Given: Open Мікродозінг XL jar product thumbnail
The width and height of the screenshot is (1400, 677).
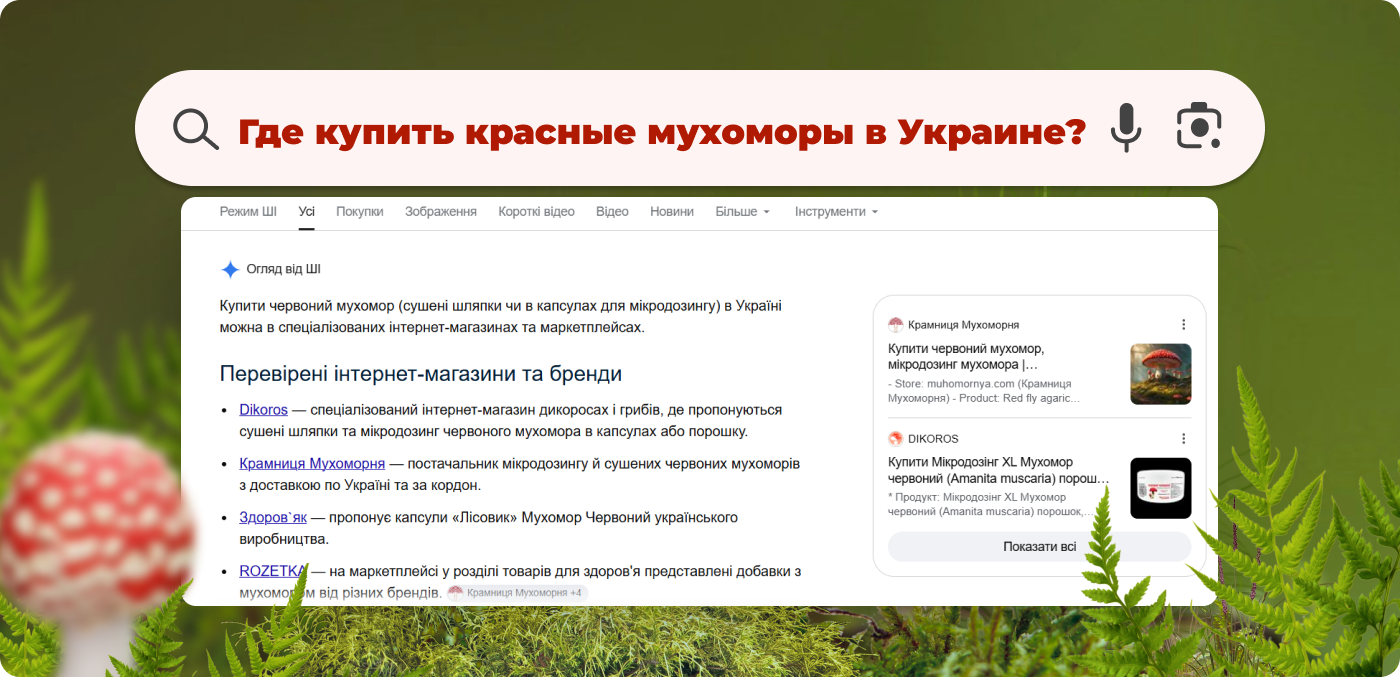Looking at the screenshot, I should tap(1160, 488).
